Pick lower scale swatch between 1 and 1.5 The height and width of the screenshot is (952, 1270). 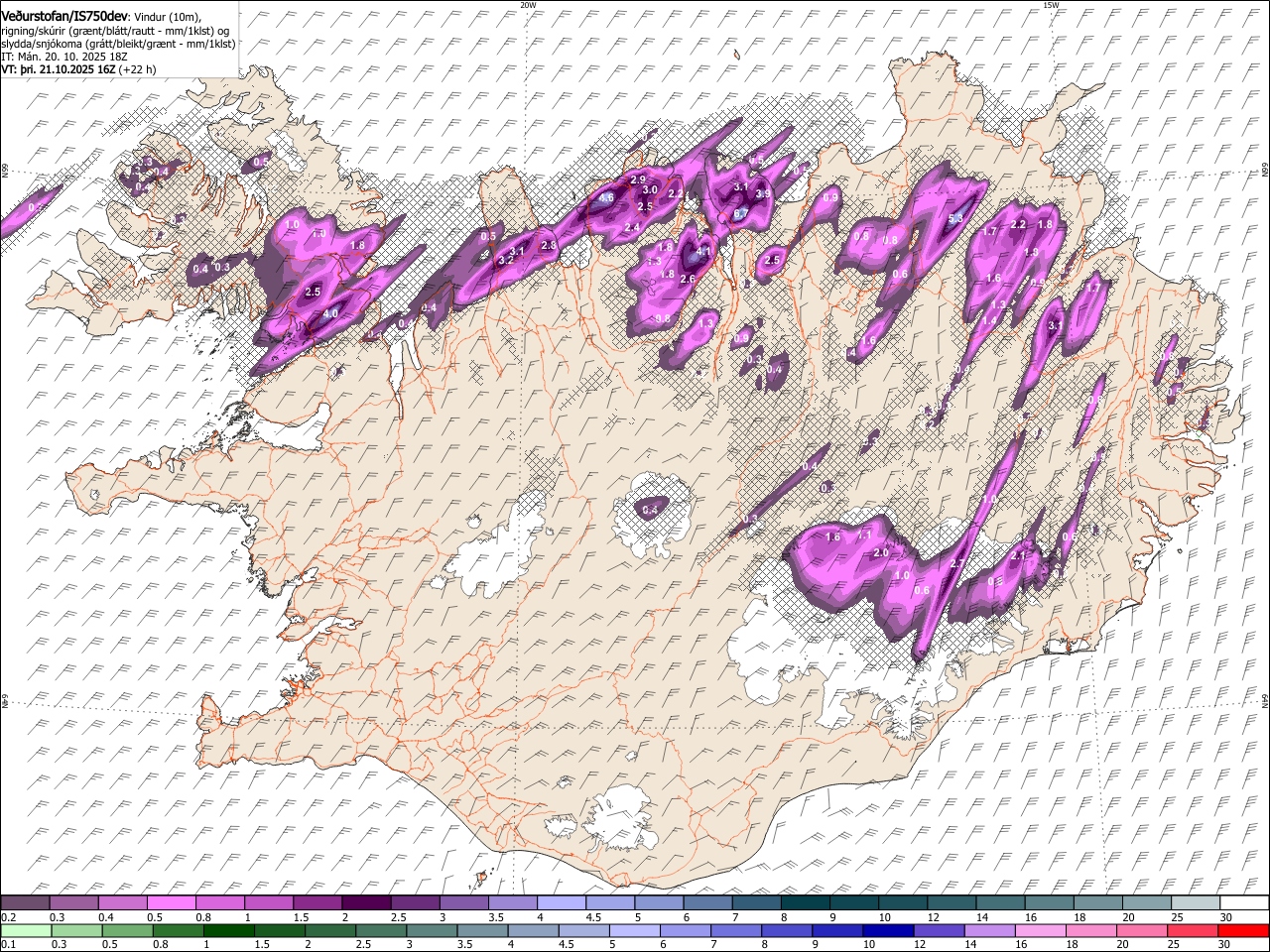click(x=229, y=930)
